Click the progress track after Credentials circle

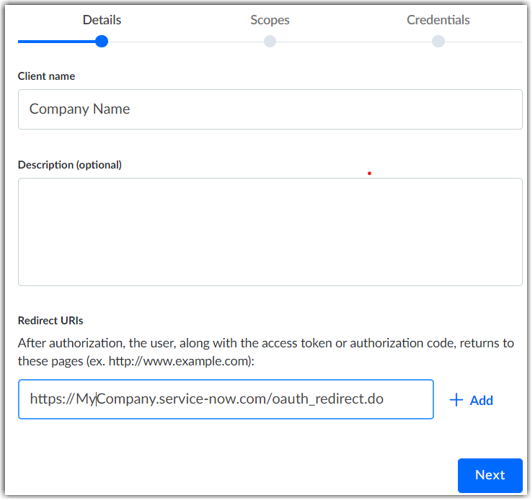pyautogui.click(x=483, y=42)
